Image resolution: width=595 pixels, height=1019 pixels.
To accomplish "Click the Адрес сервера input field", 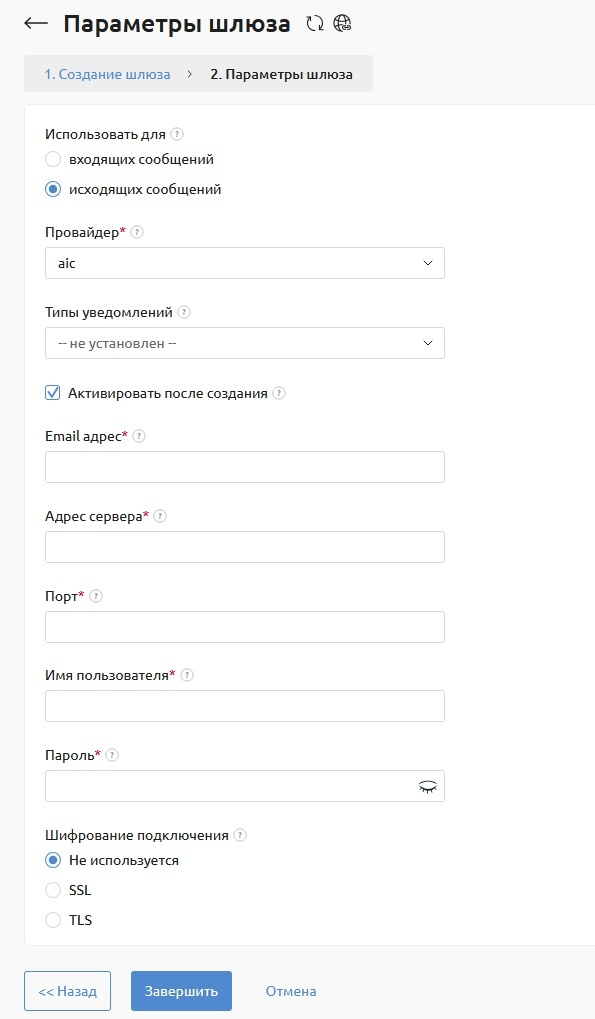I will (245, 547).
